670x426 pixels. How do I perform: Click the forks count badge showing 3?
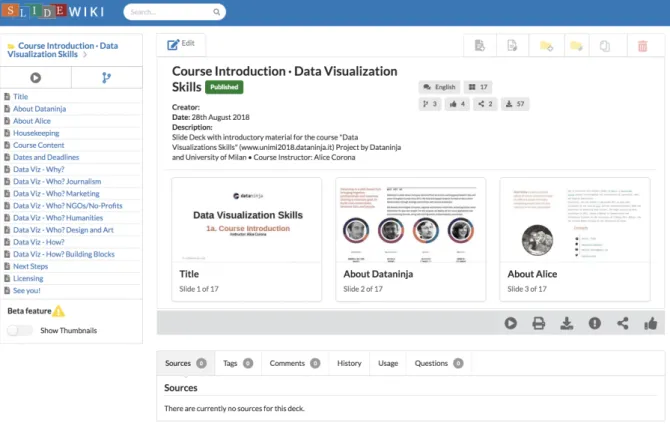click(430, 104)
